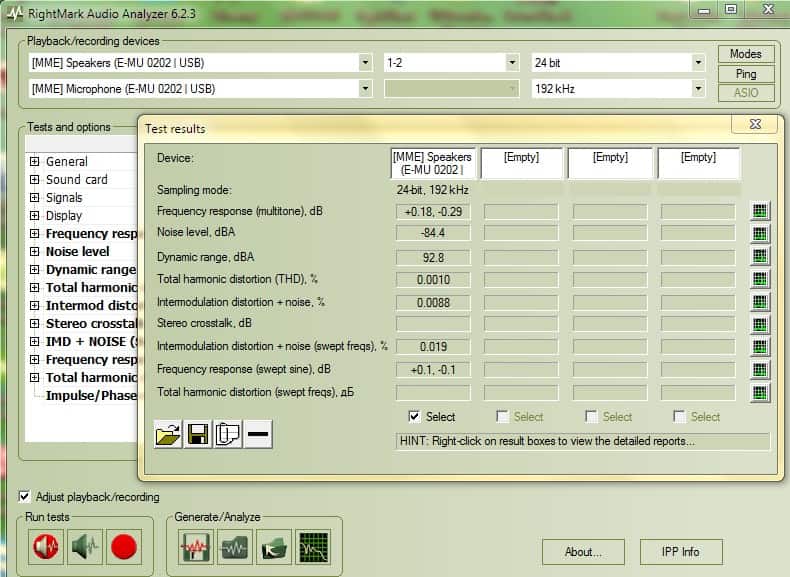Run the playback/recording loopback test
The height and width of the screenshot is (577, 790).
(x=46, y=546)
